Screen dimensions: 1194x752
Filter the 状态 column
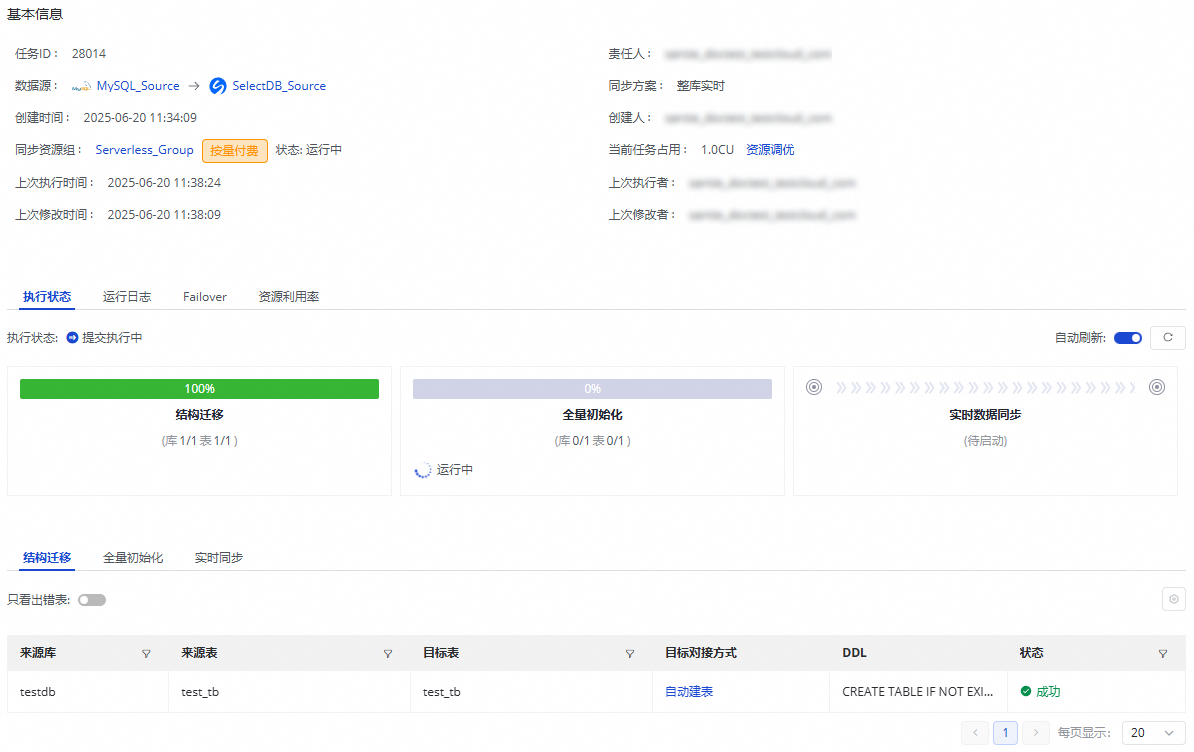coord(1163,654)
